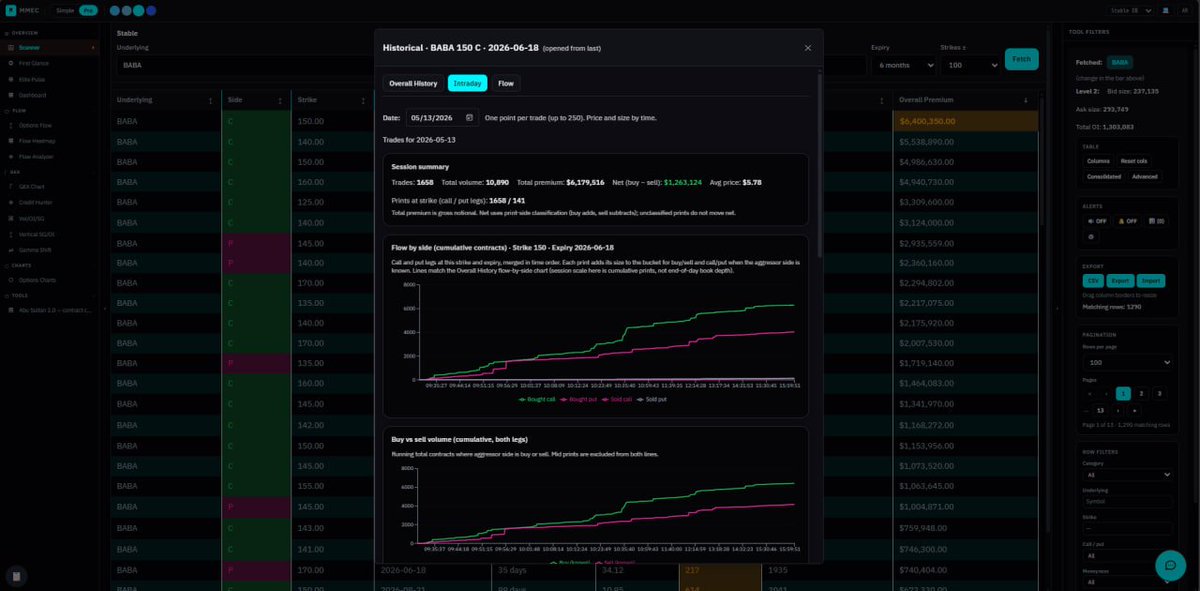Jump to page 13
Image resolution: width=1200 pixels, height=591 pixels.
1101,410
